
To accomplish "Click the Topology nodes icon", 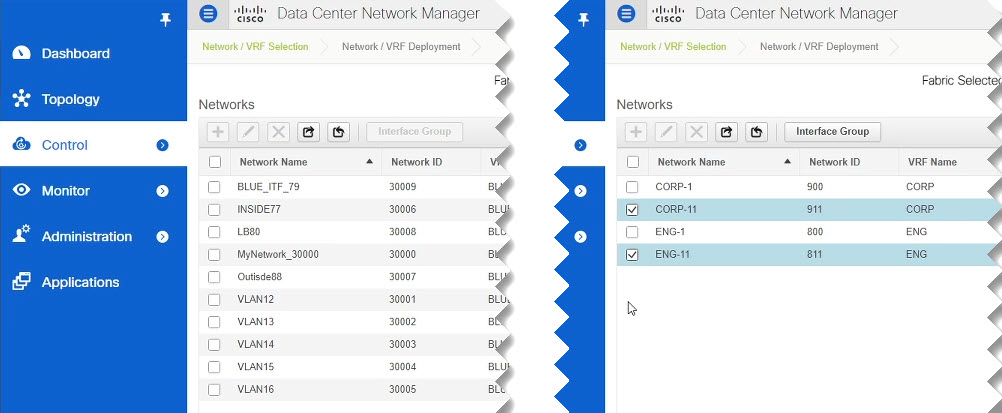I will 21,99.
